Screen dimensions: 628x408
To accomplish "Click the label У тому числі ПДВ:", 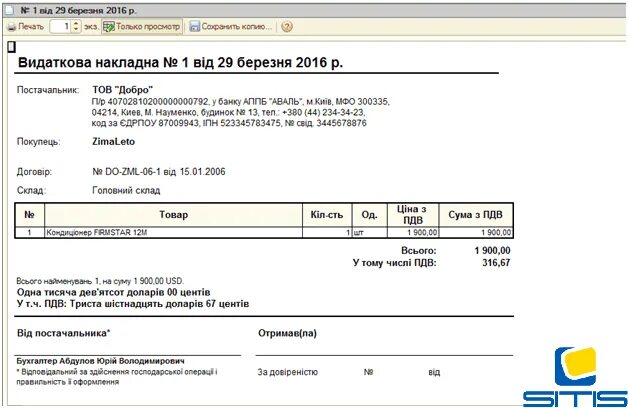I will click(x=395, y=263).
